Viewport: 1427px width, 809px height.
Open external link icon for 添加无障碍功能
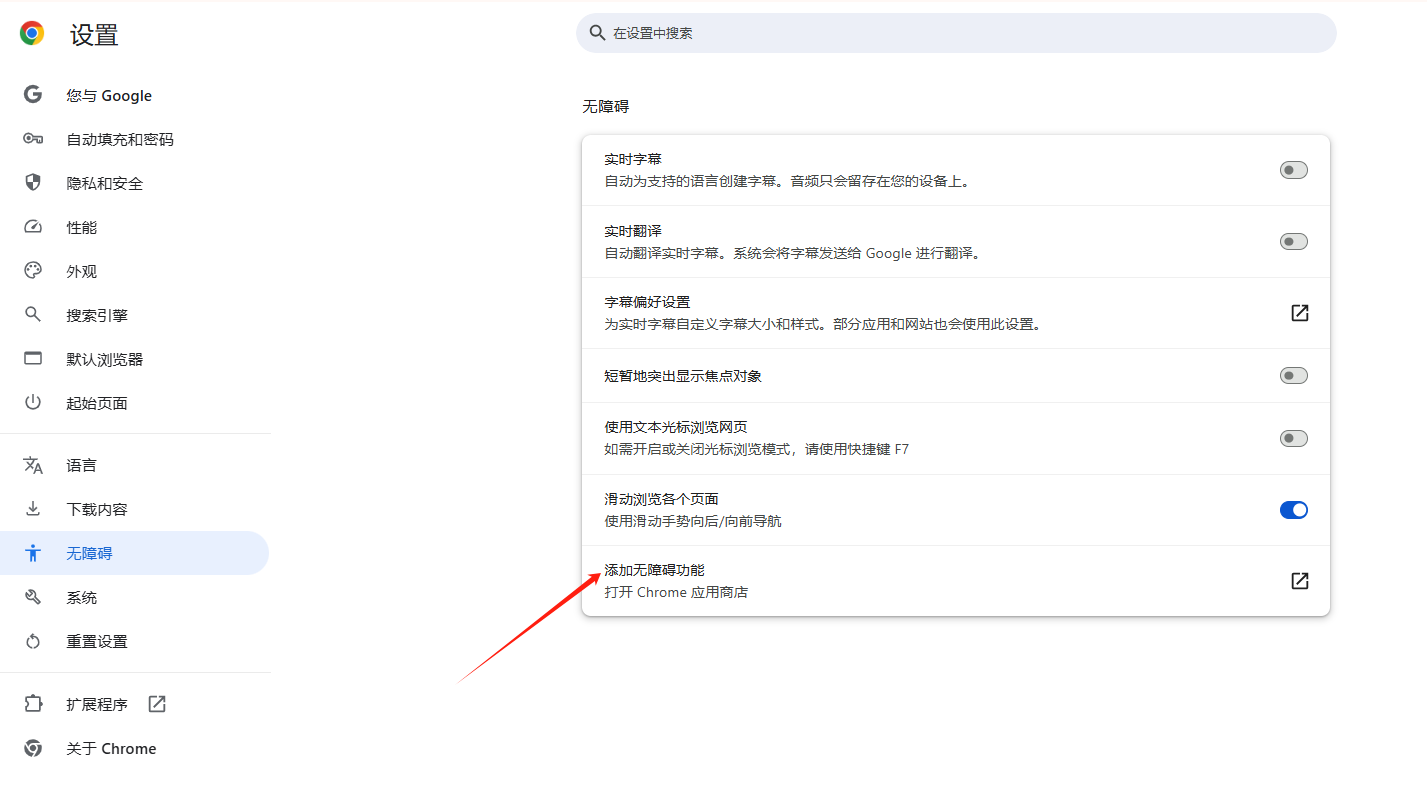click(x=1299, y=581)
